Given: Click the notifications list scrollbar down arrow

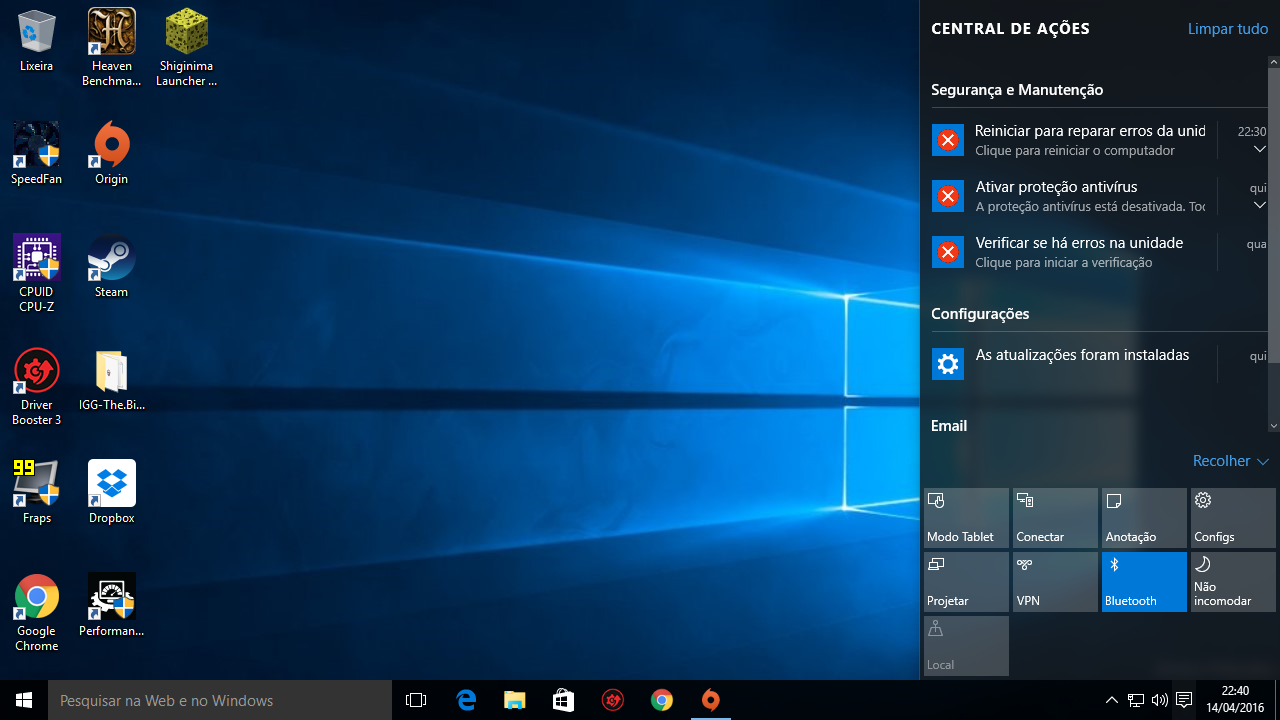Looking at the screenshot, I should (x=1274, y=426).
